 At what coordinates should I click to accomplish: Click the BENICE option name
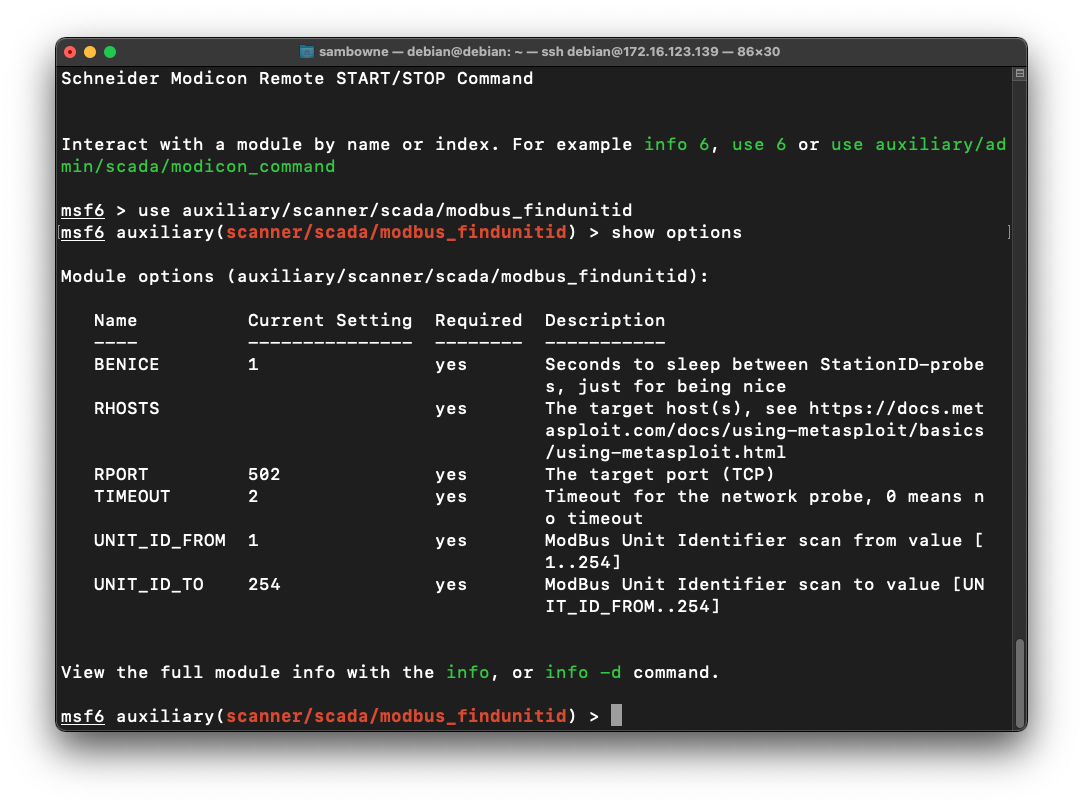[x=126, y=364]
